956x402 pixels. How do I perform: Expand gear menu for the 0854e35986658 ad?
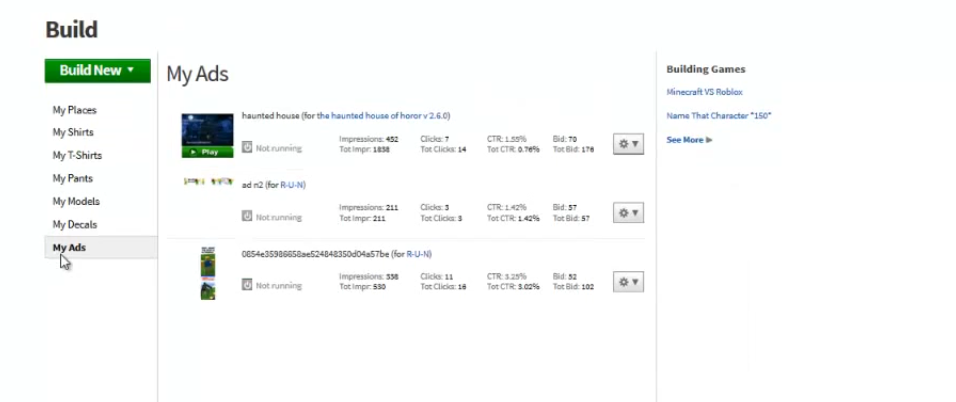click(628, 282)
